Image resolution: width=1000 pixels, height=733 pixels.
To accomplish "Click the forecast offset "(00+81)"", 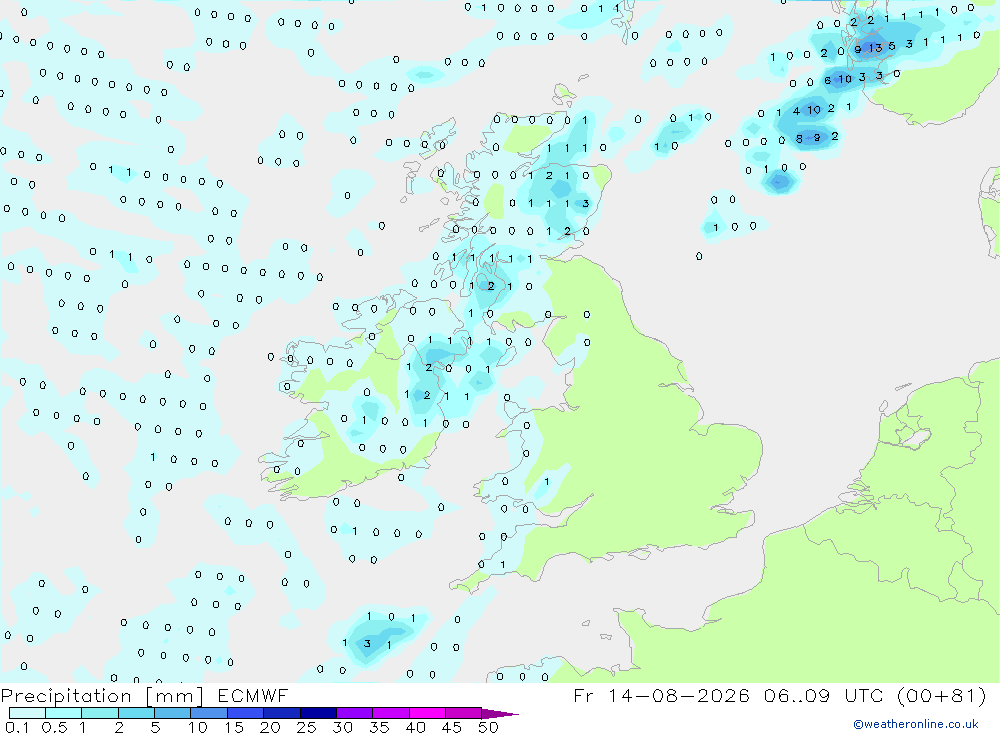I will [941, 695].
